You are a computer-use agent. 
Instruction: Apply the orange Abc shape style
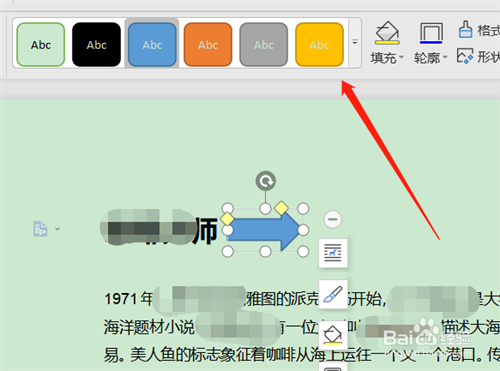[x=208, y=44]
